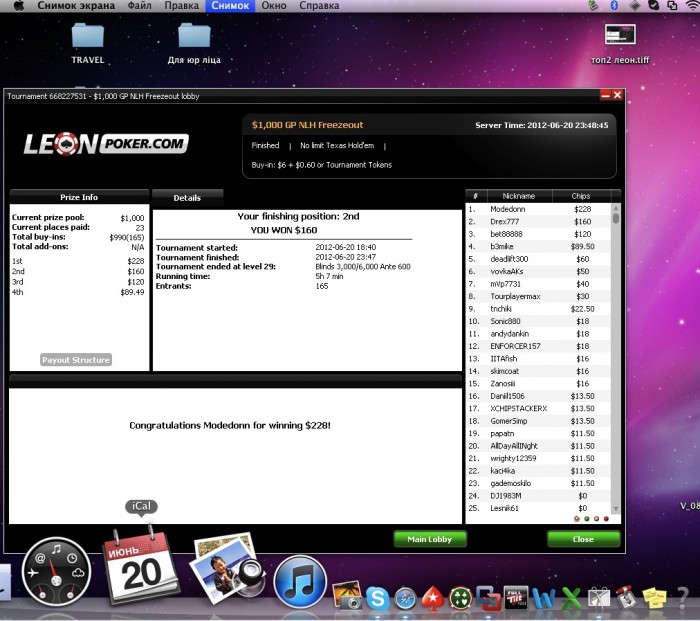Select the топ2 леон.tiff file thumbnail

coord(620,34)
